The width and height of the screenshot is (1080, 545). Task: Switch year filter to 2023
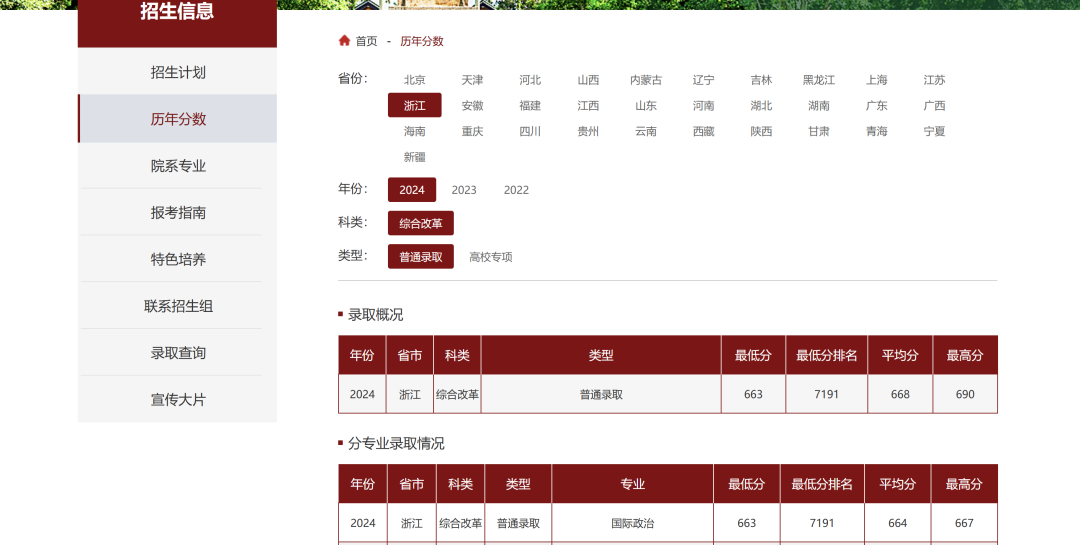(x=464, y=190)
